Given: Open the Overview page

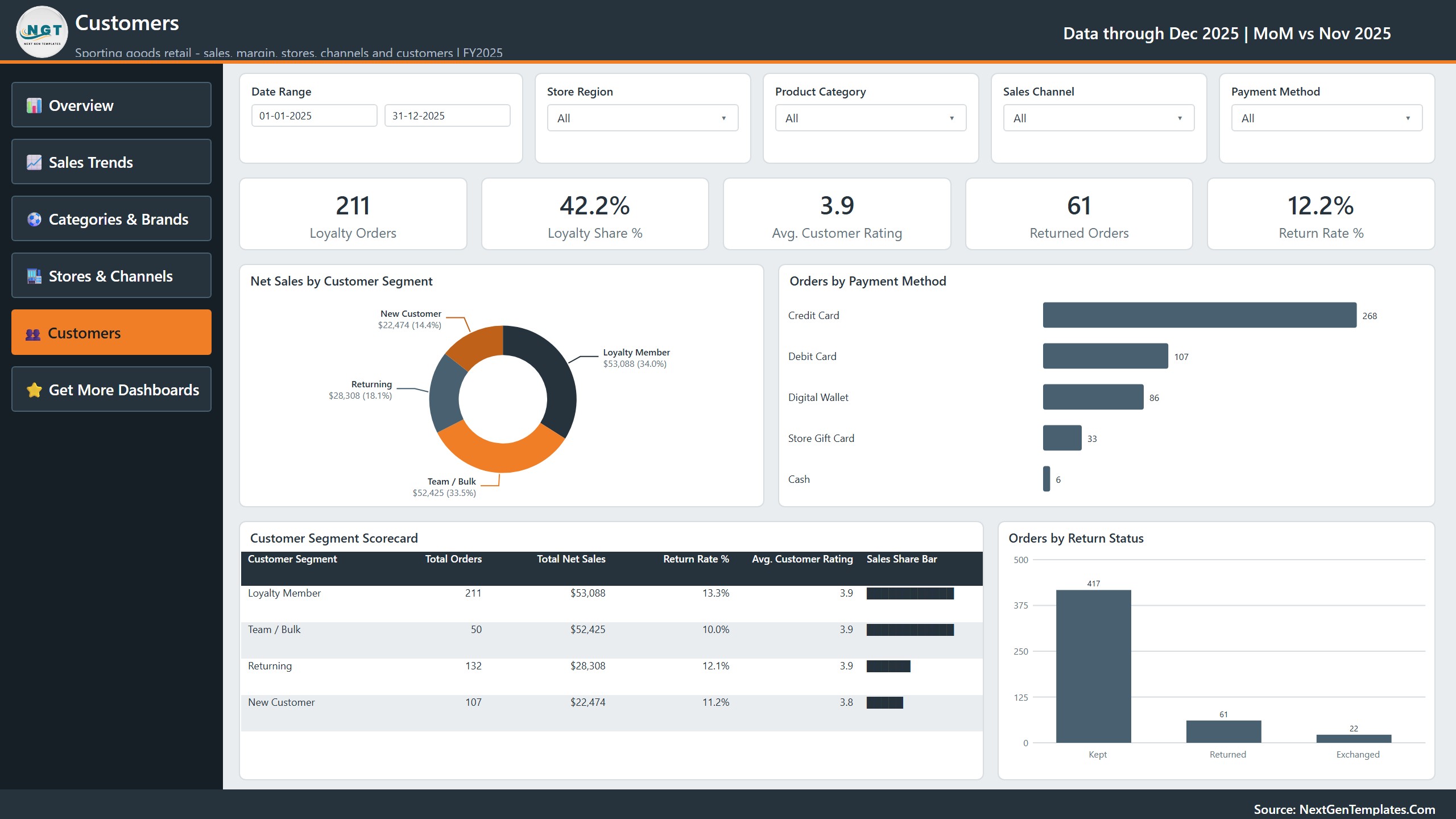Looking at the screenshot, I should pos(111,105).
